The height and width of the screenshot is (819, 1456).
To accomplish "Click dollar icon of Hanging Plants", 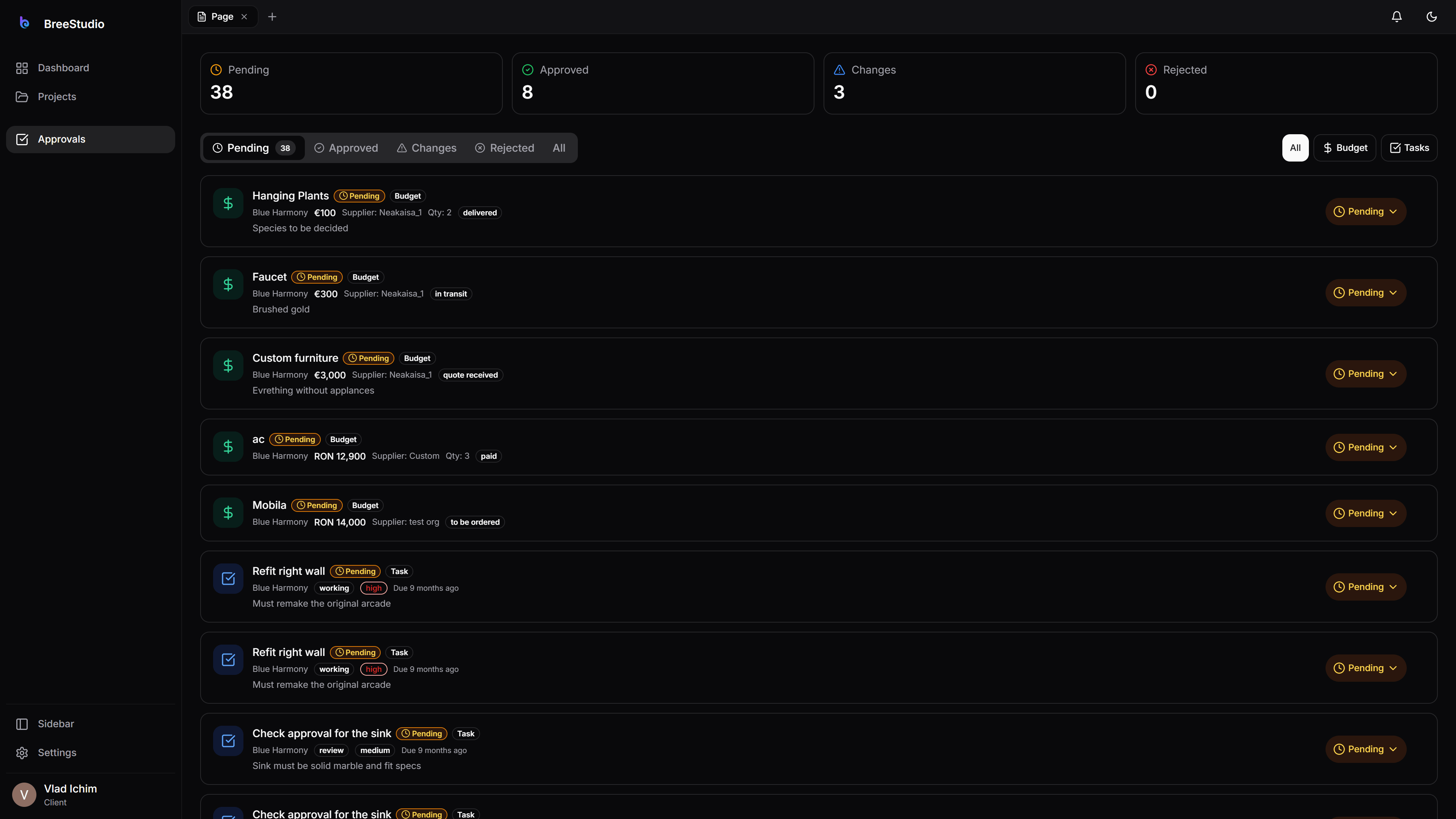I will pos(228,203).
